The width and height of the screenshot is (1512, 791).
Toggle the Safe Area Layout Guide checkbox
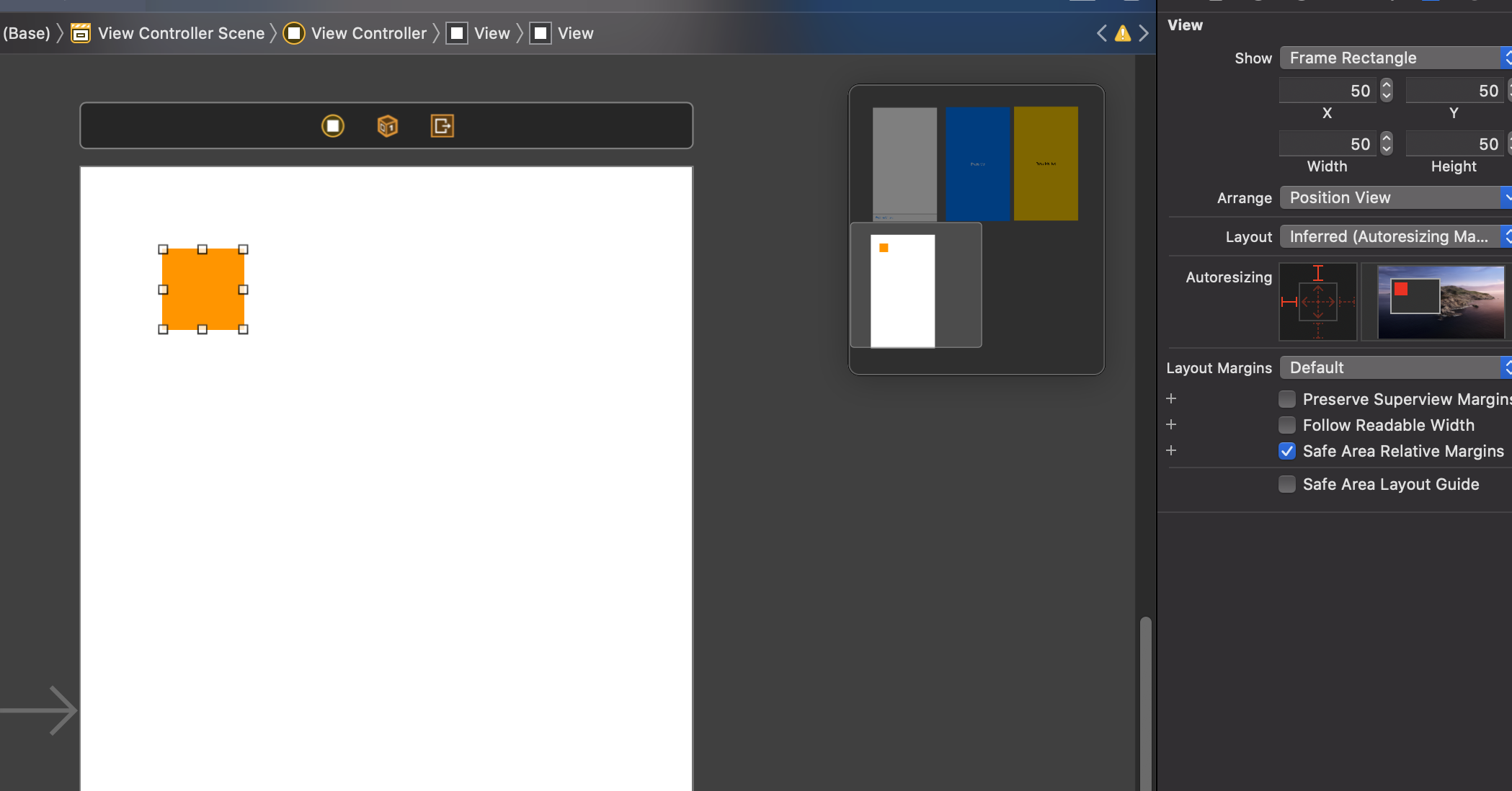pyautogui.click(x=1286, y=484)
